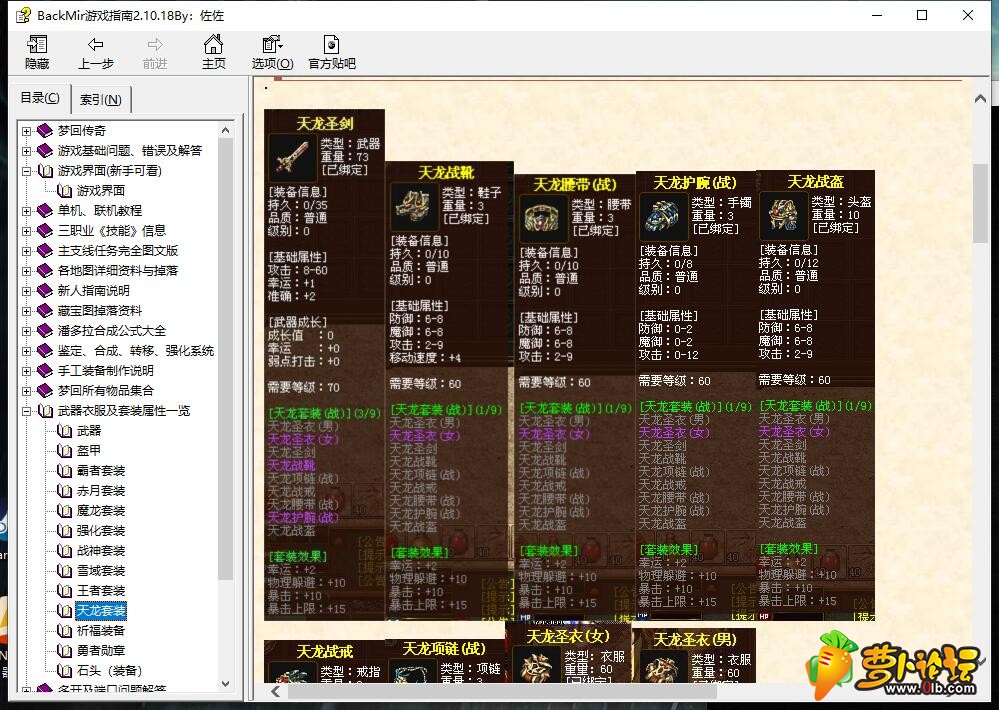Expand the 主支线任务完全图文版 node
Viewport: 999px width, 710px height.
click(x=26, y=250)
